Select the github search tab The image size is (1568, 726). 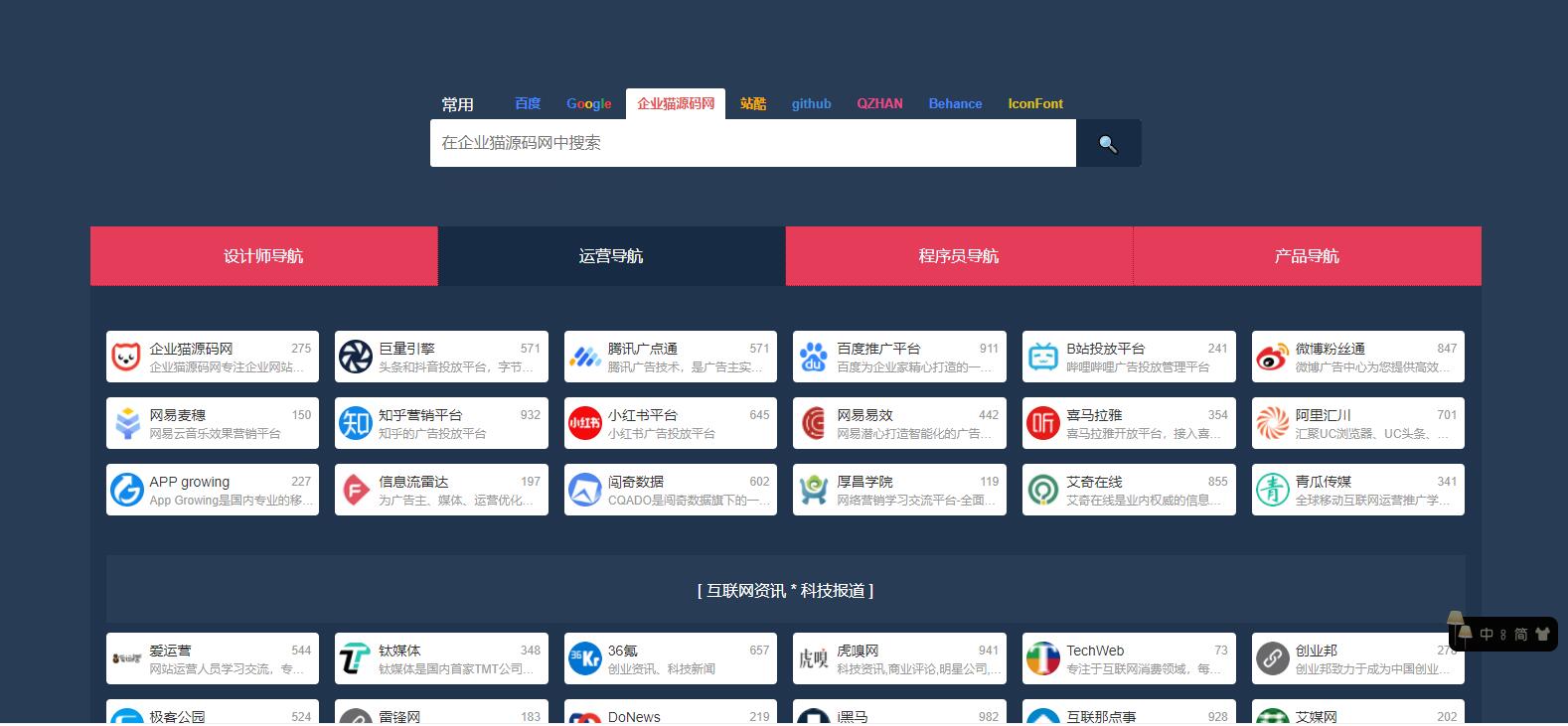click(x=812, y=103)
